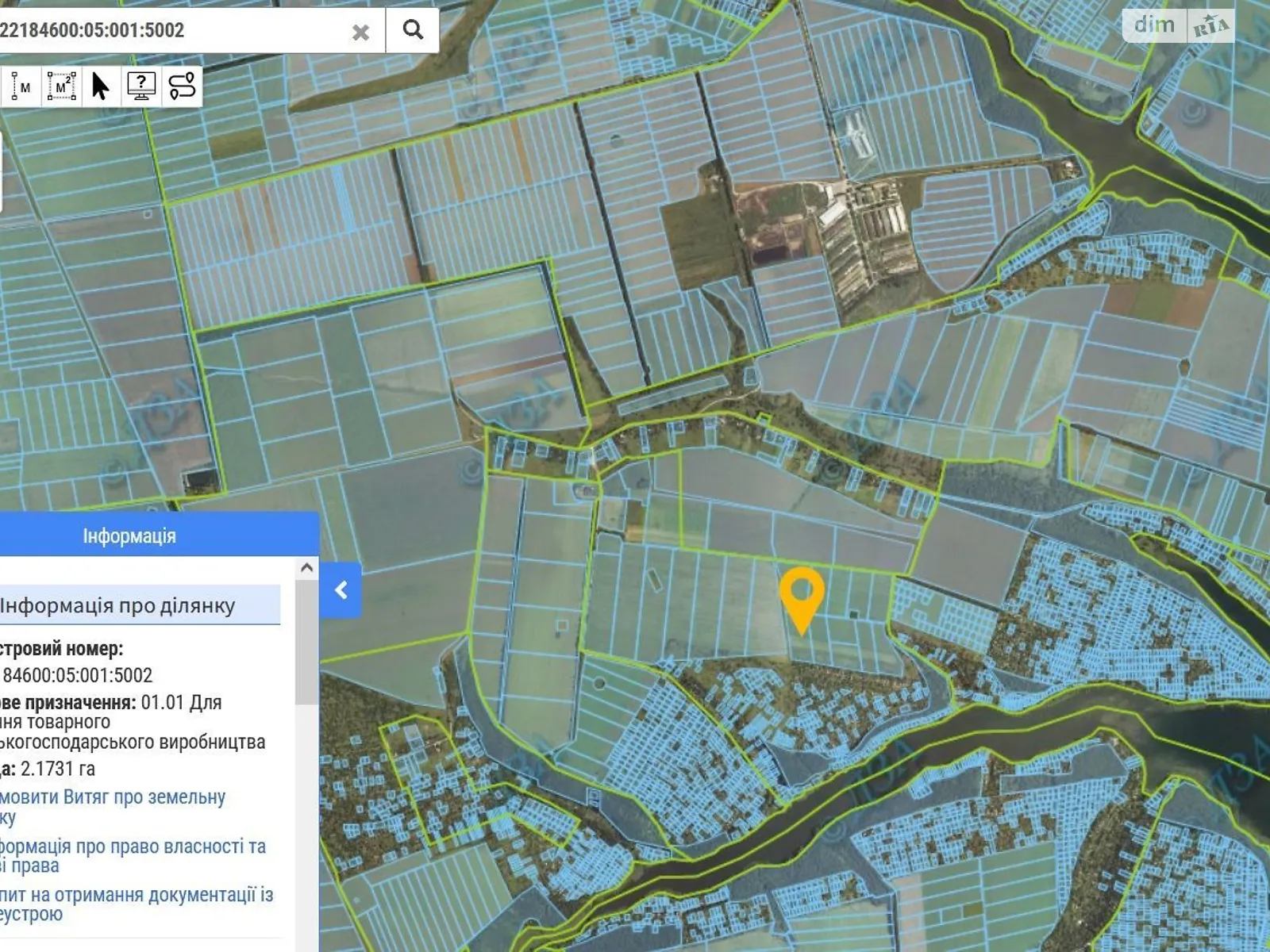Click the cadastral number value in panel
This screenshot has width=1270, height=952.
(x=78, y=675)
